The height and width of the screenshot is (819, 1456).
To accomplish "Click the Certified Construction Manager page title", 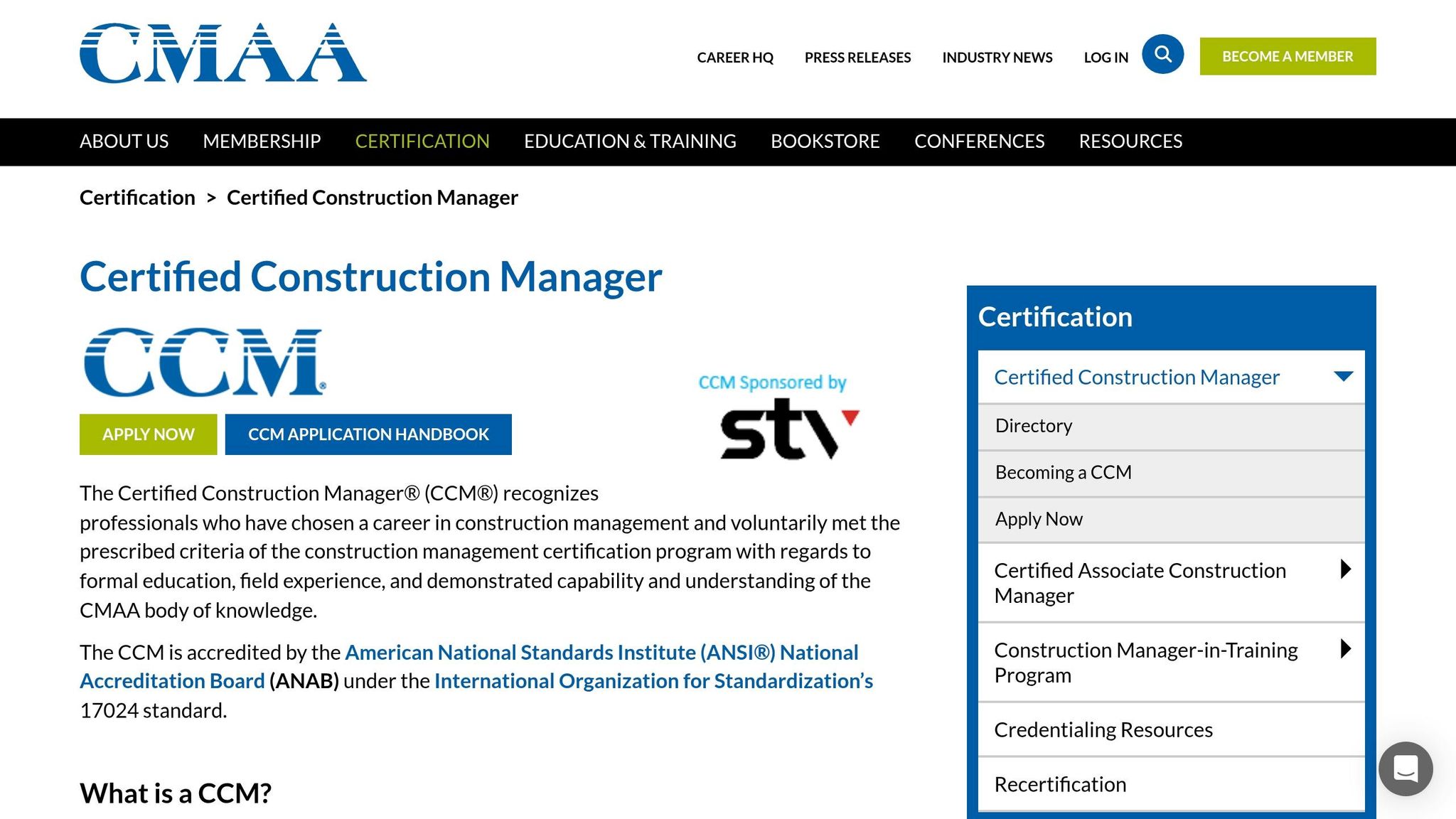I will 370,277.
